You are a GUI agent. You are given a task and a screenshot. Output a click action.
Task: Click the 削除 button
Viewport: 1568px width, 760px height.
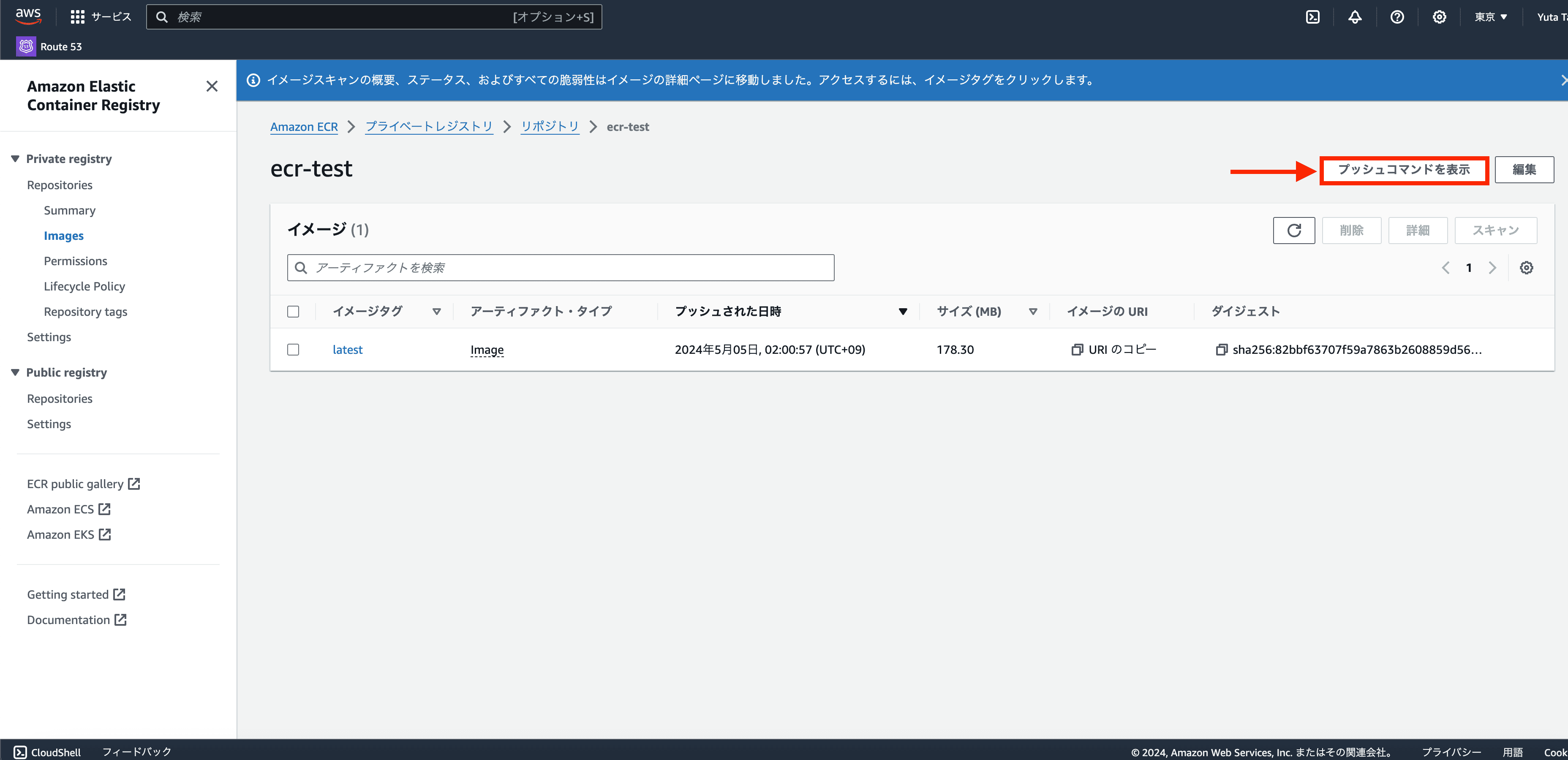(x=1351, y=231)
